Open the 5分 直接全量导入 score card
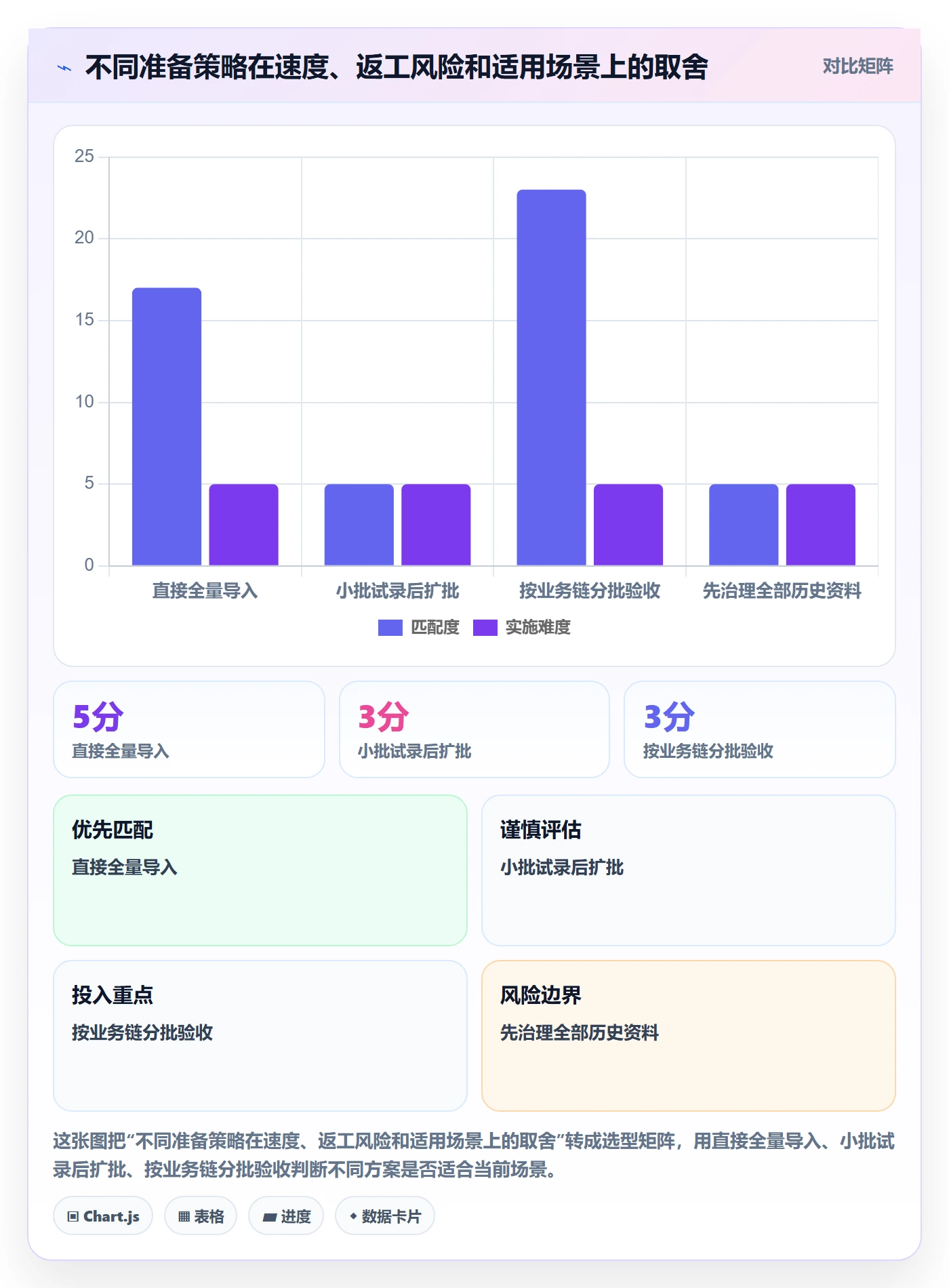Viewport: 949px width, 1288px height. point(189,729)
